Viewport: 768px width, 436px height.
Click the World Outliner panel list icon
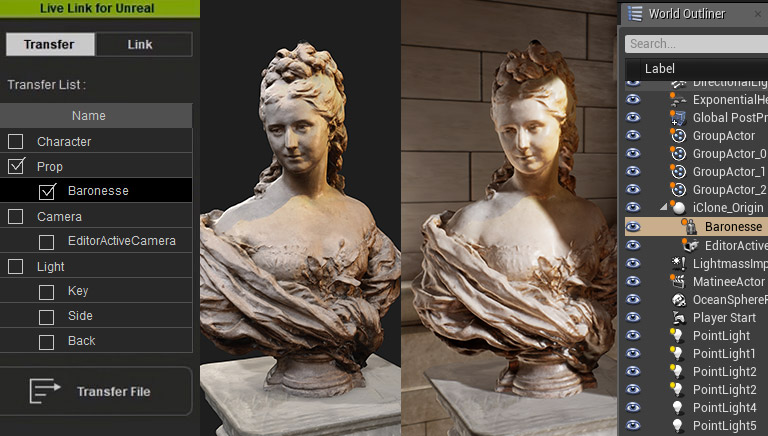click(635, 13)
